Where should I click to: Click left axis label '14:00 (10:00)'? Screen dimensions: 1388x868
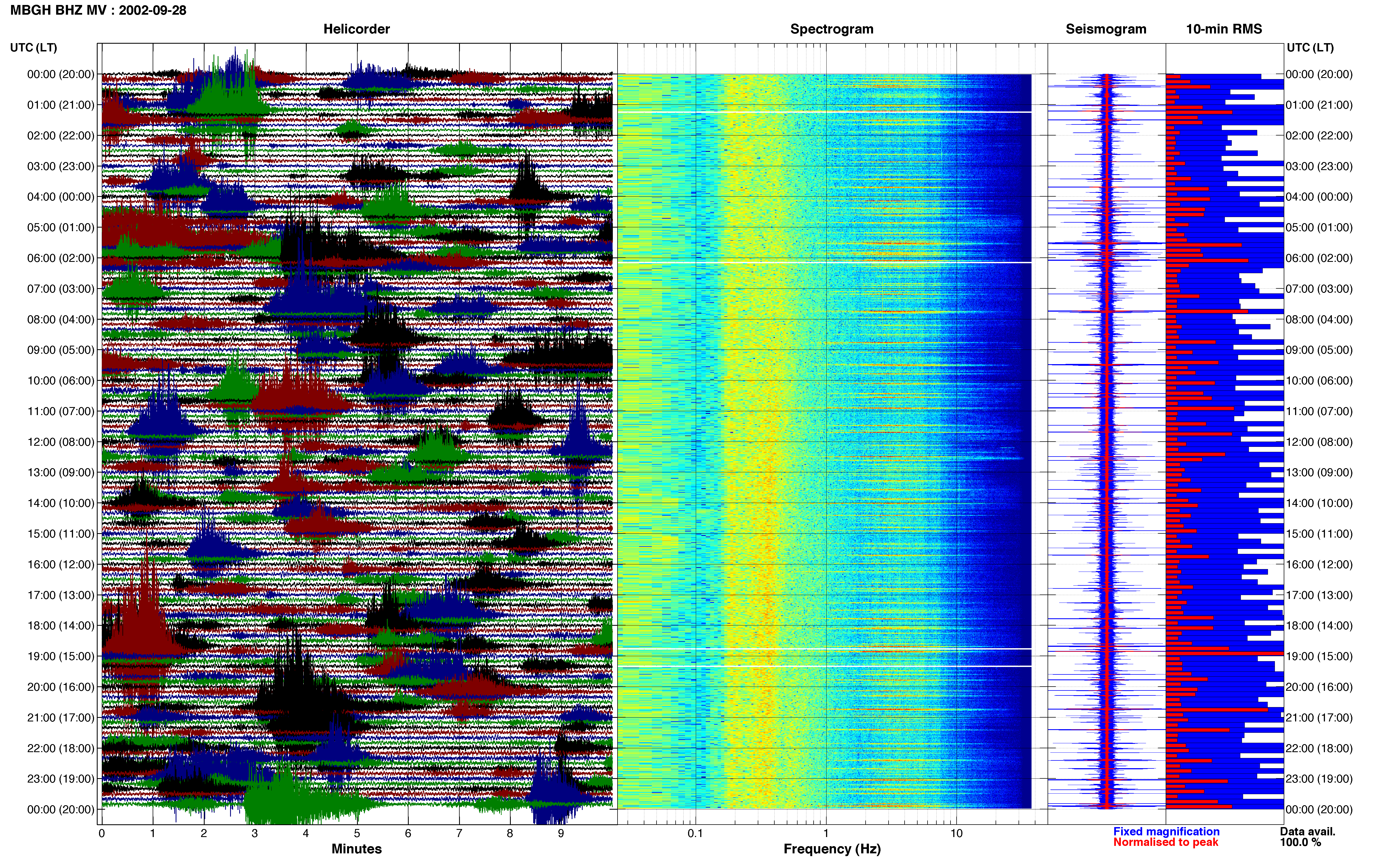point(61,503)
